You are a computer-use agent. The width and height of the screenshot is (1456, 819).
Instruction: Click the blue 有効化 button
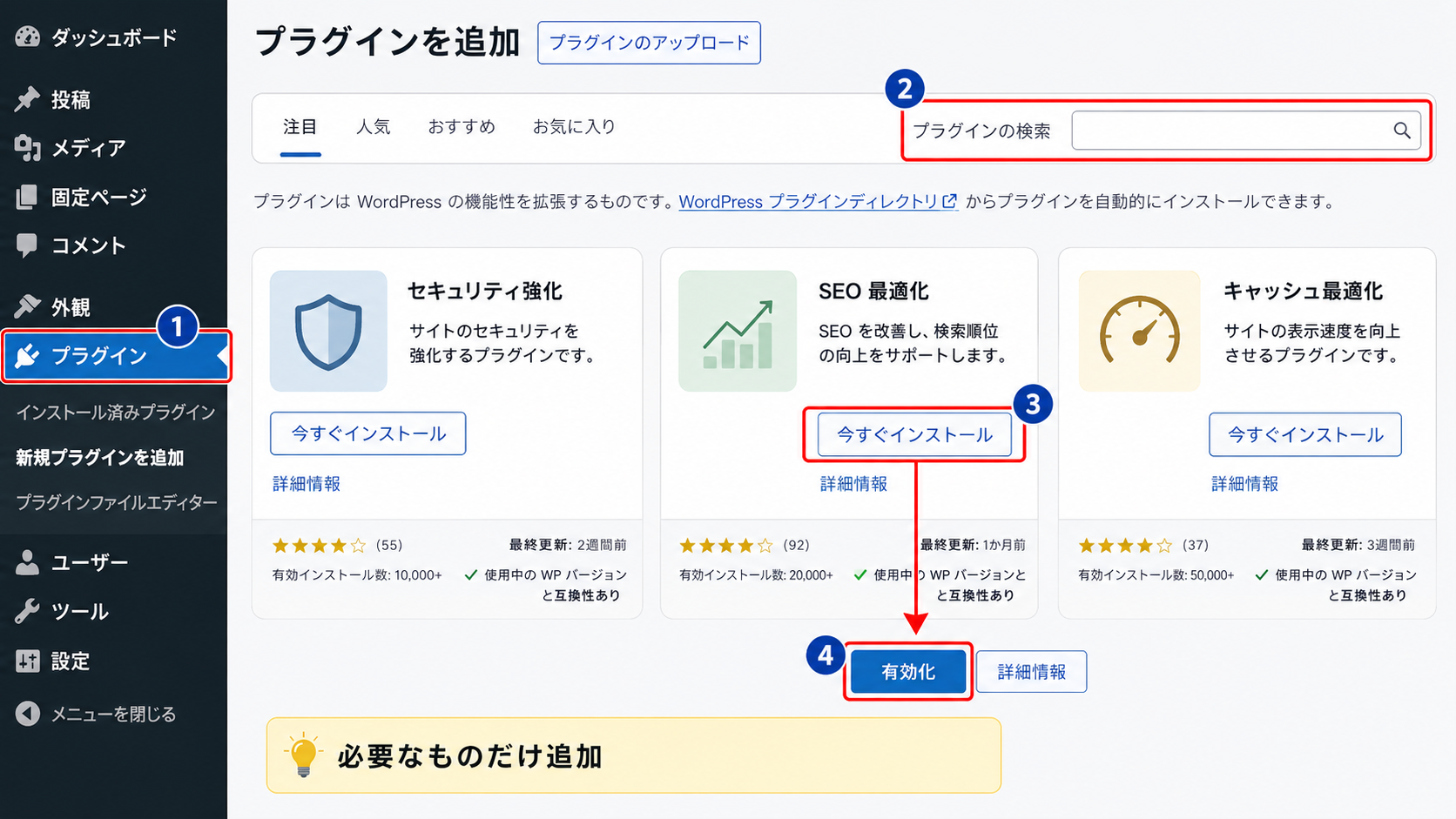point(907,672)
